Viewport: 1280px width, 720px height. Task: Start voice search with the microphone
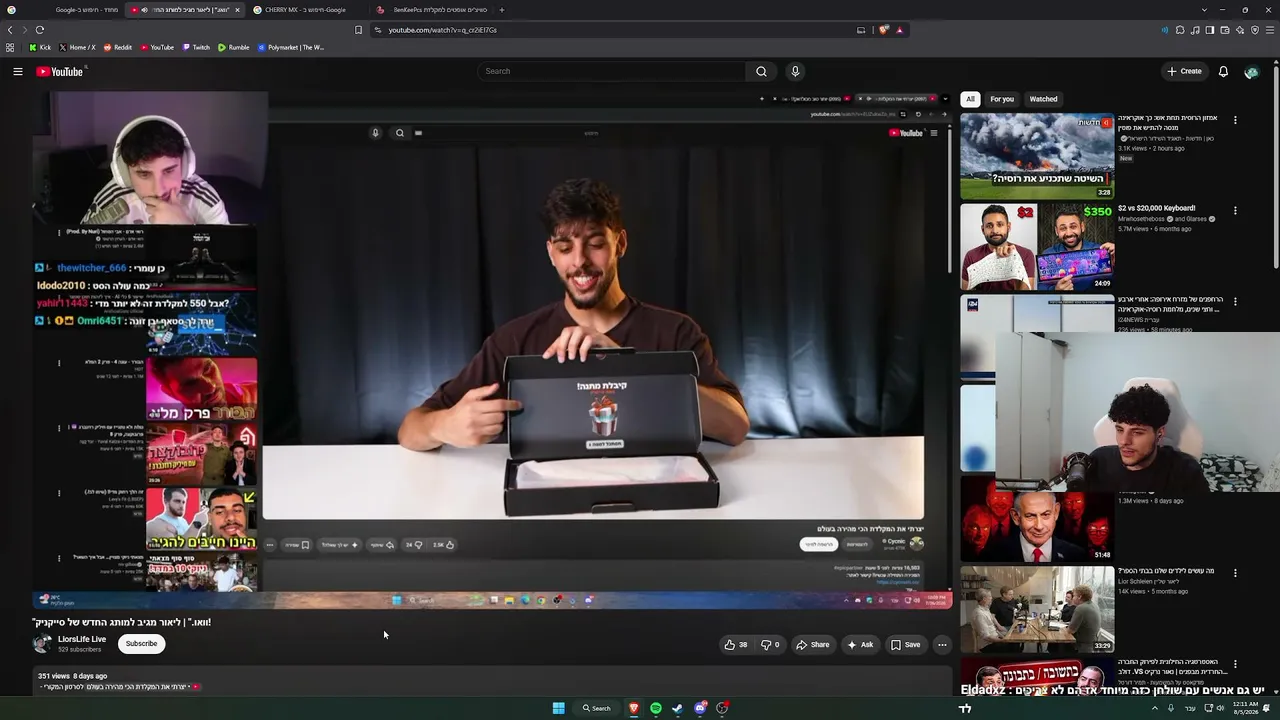tap(795, 71)
